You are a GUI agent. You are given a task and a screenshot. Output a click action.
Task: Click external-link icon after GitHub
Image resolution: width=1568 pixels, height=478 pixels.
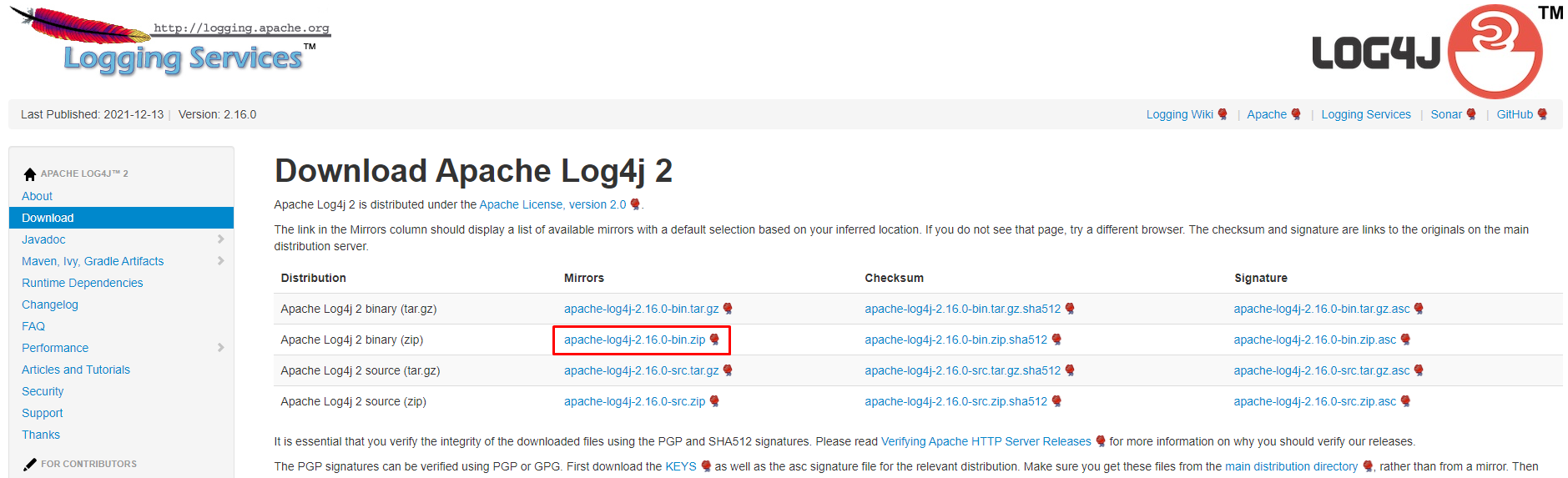[x=1542, y=114]
